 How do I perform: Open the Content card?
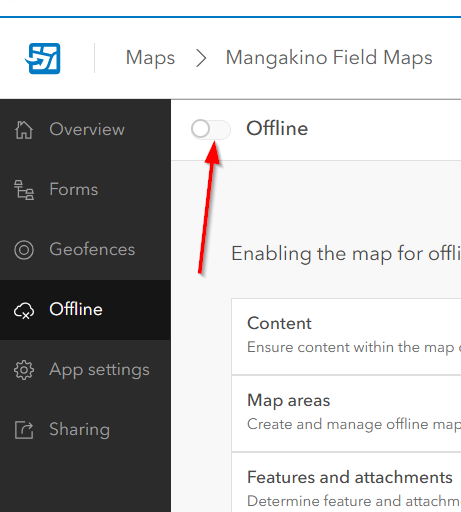point(346,336)
